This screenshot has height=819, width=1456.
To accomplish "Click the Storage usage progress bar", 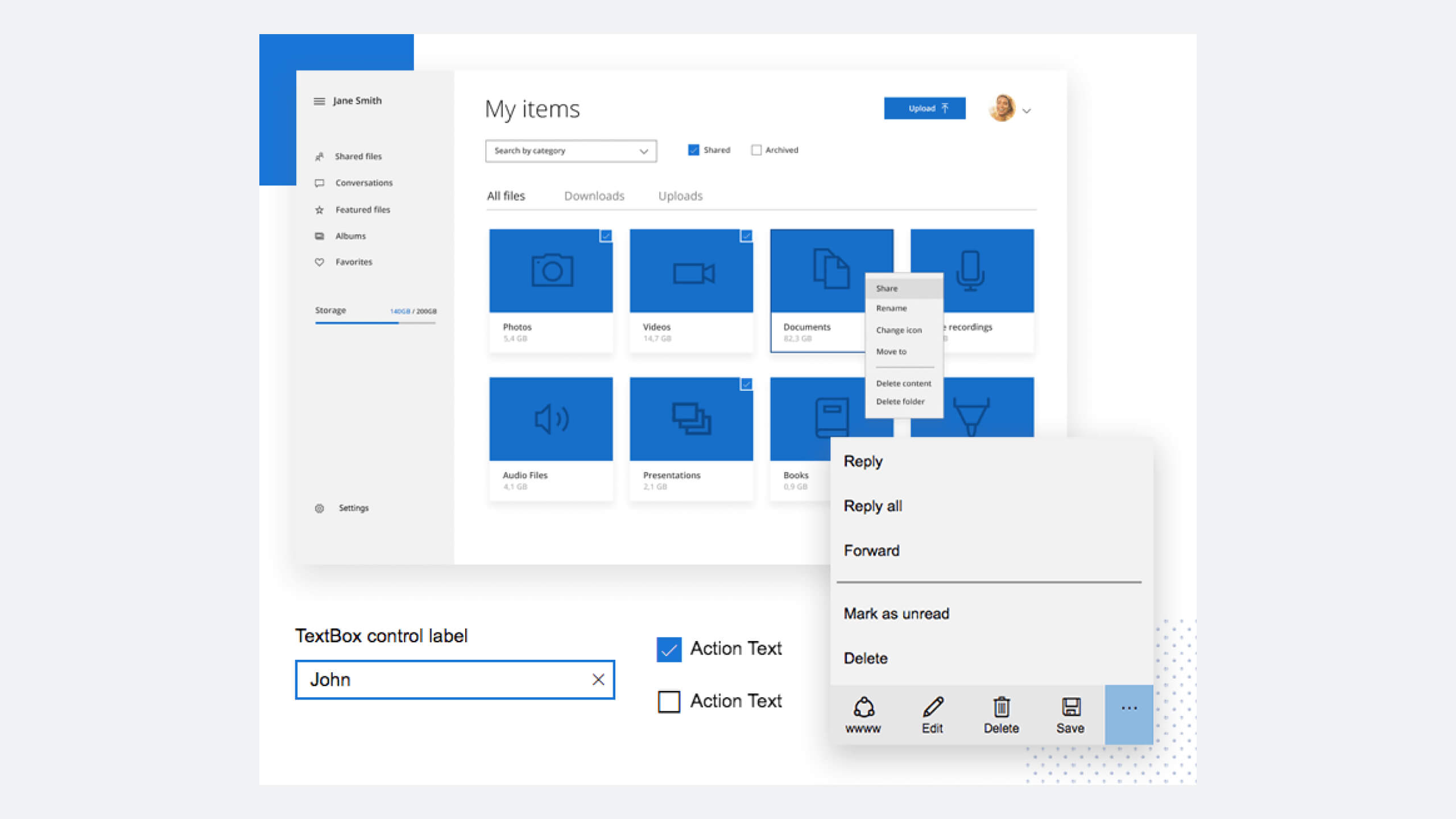I will (x=375, y=323).
